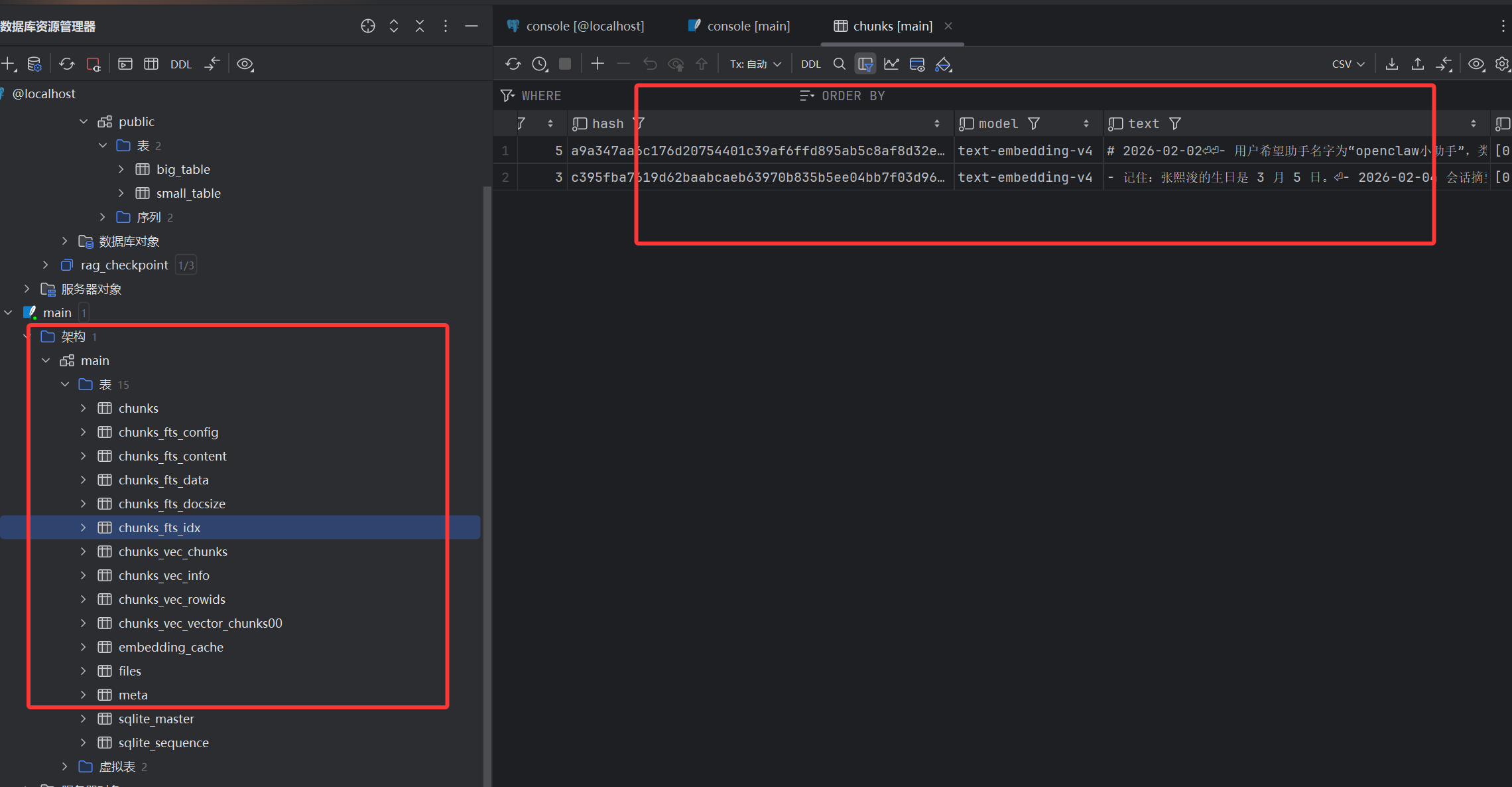The width and height of the screenshot is (1512, 787).
Task: Click the DDL button in editor toolbar
Action: pos(810,64)
